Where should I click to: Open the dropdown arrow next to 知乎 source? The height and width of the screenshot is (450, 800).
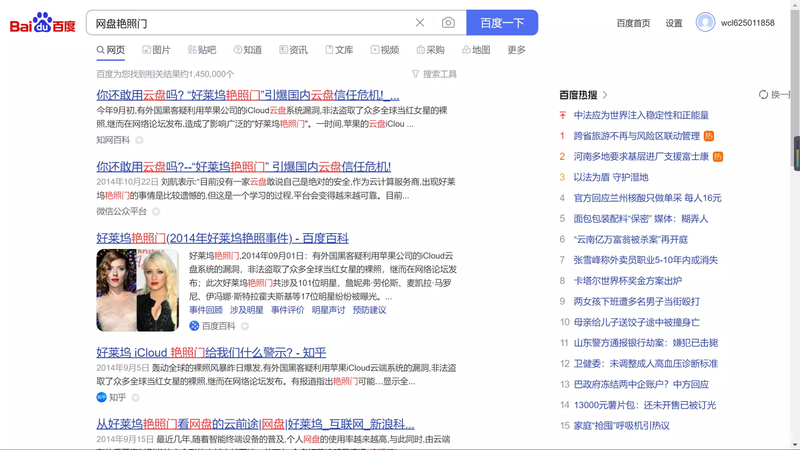(135, 397)
